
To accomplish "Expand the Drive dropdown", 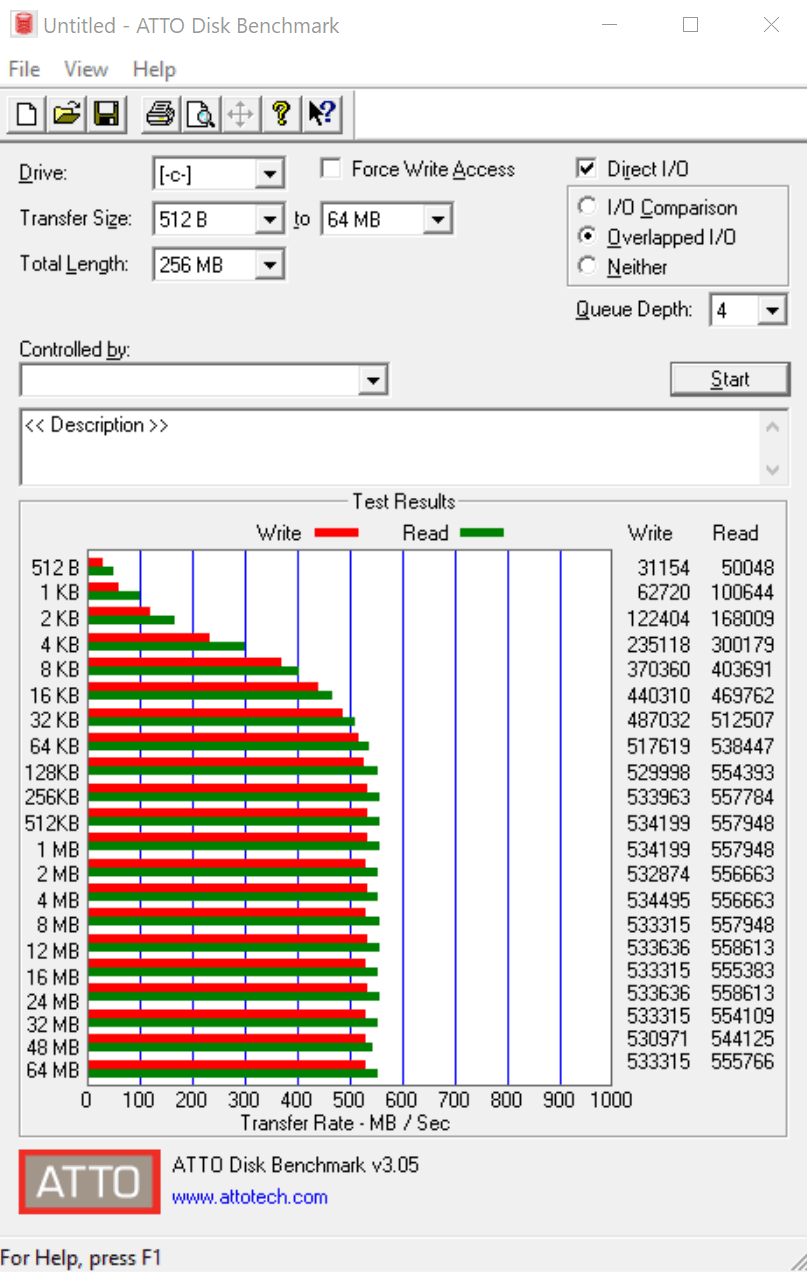I will 268,174.
